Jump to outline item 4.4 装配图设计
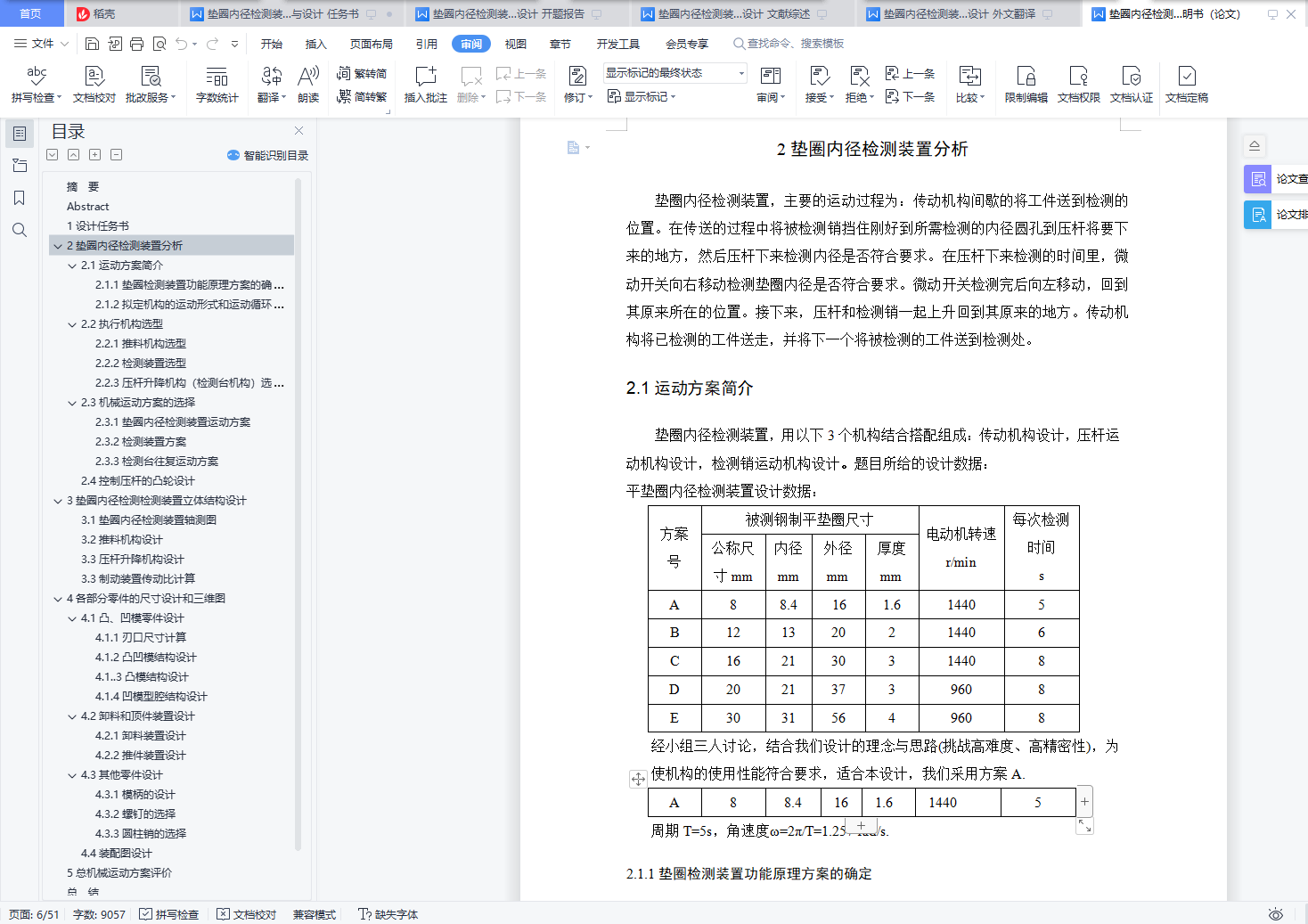This screenshot has height=924, width=1308. [117, 854]
